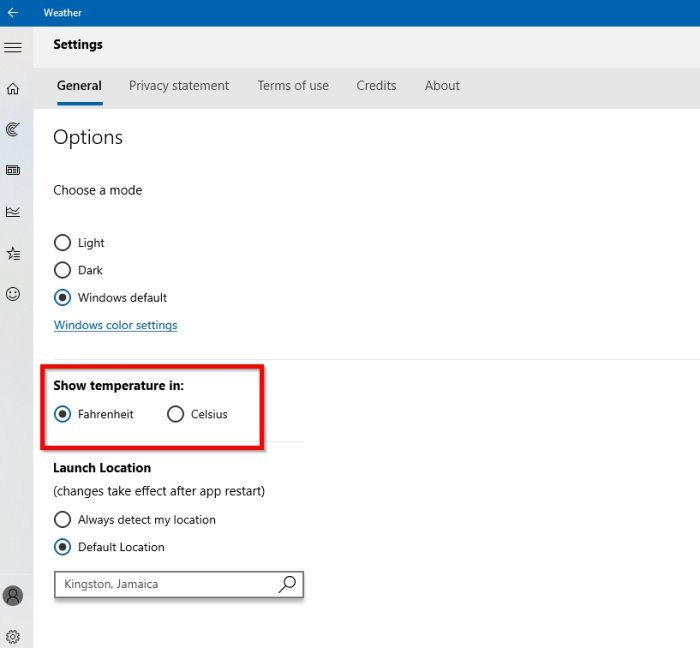The width and height of the screenshot is (700, 648).
Task: Open the hamburger navigation menu
Action: 13,47
